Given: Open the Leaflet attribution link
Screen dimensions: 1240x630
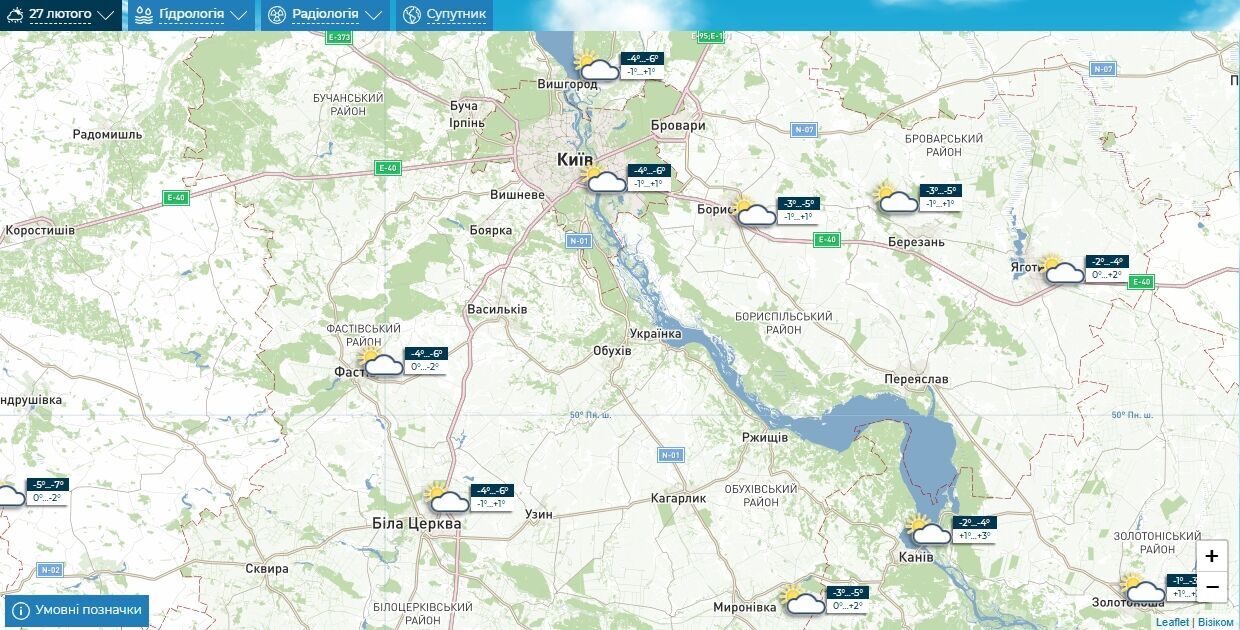Looking at the screenshot, I should coord(1172,622).
